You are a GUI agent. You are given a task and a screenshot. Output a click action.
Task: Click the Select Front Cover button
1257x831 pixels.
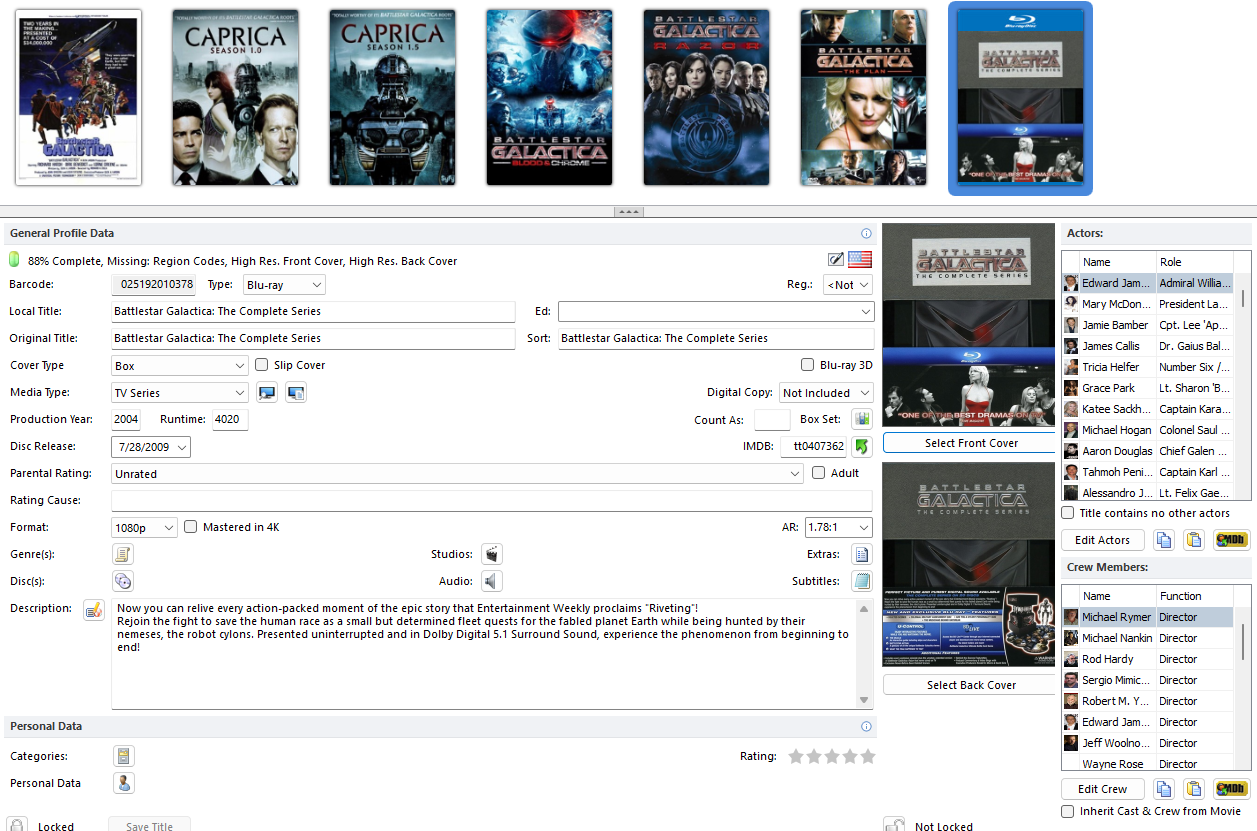pyautogui.click(x=971, y=443)
